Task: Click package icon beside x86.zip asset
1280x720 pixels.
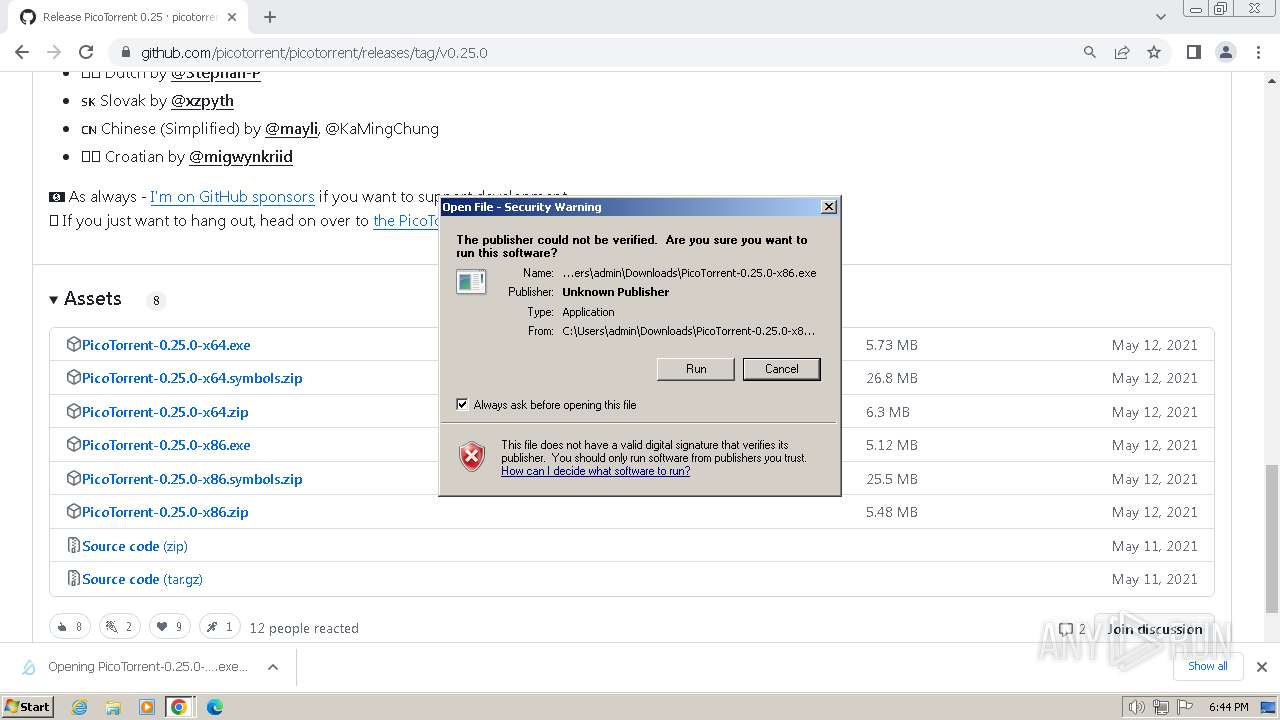Action: point(73,511)
